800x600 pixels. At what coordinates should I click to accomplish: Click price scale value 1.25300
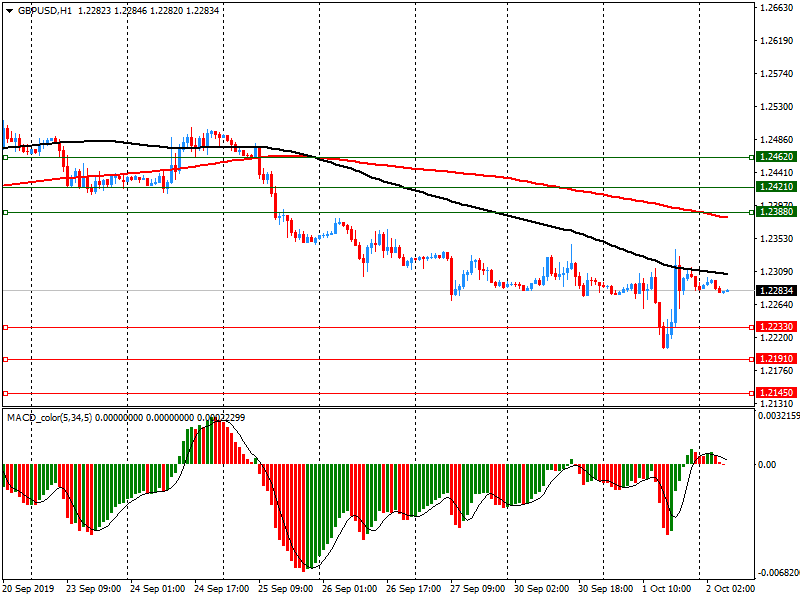coord(777,107)
